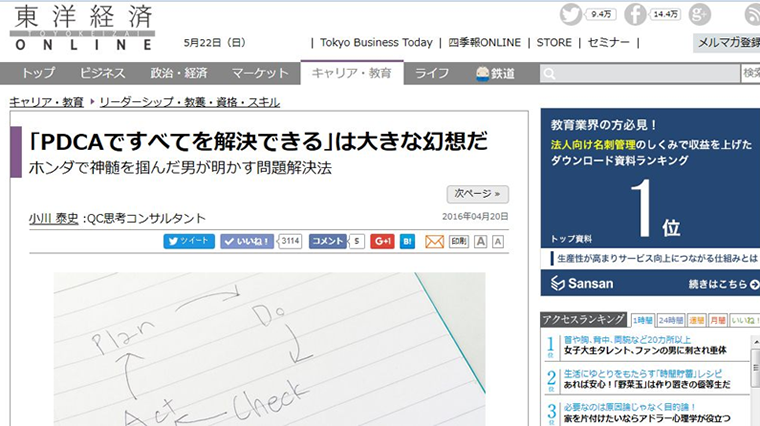Click the メルマガ登録 button
This screenshot has width=760, height=426.
point(727,43)
